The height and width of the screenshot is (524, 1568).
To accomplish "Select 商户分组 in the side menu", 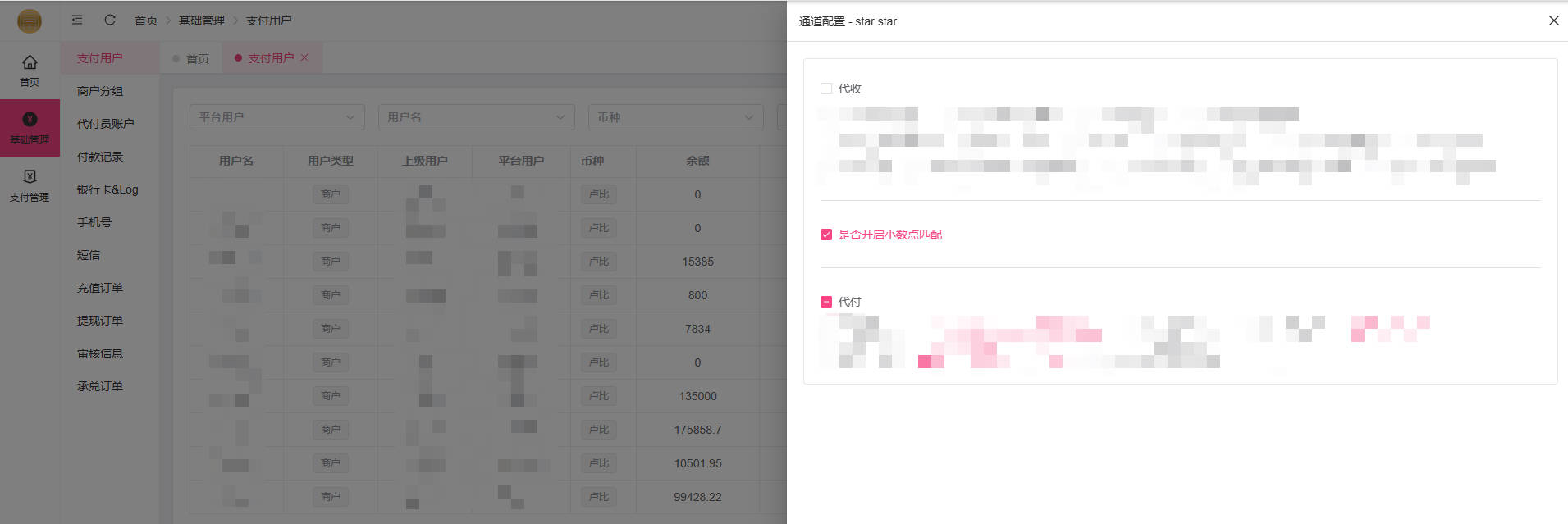I will [100, 91].
